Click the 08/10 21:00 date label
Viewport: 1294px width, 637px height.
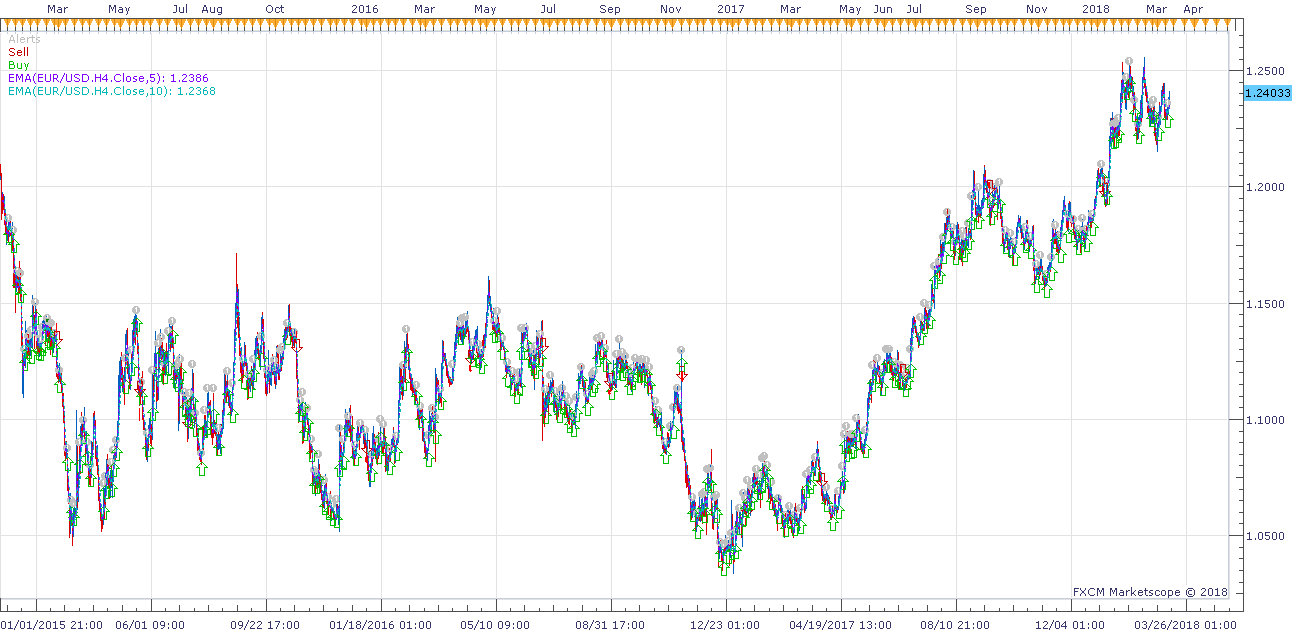[x=955, y=625]
